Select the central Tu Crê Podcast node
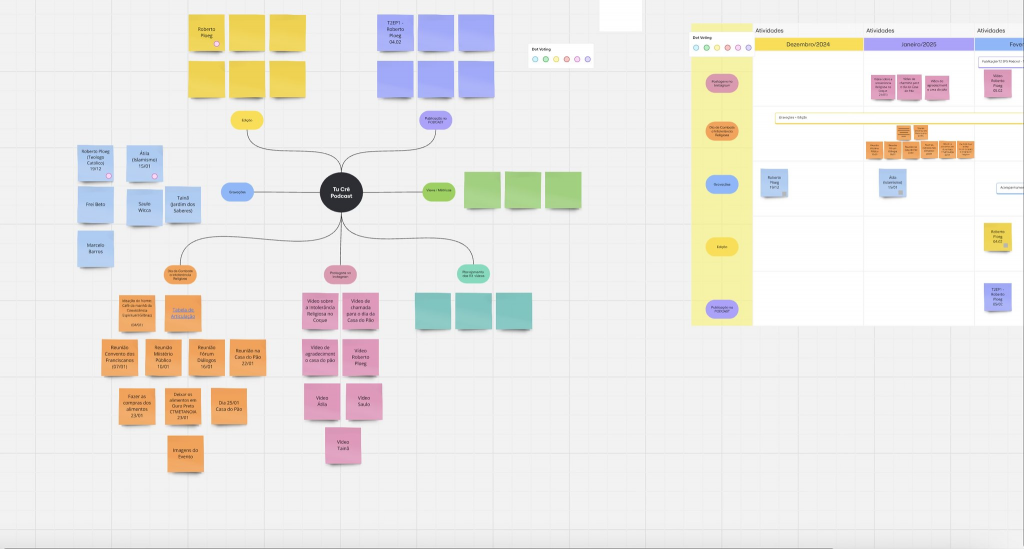This screenshot has height=549, width=1024. coord(341,190)
